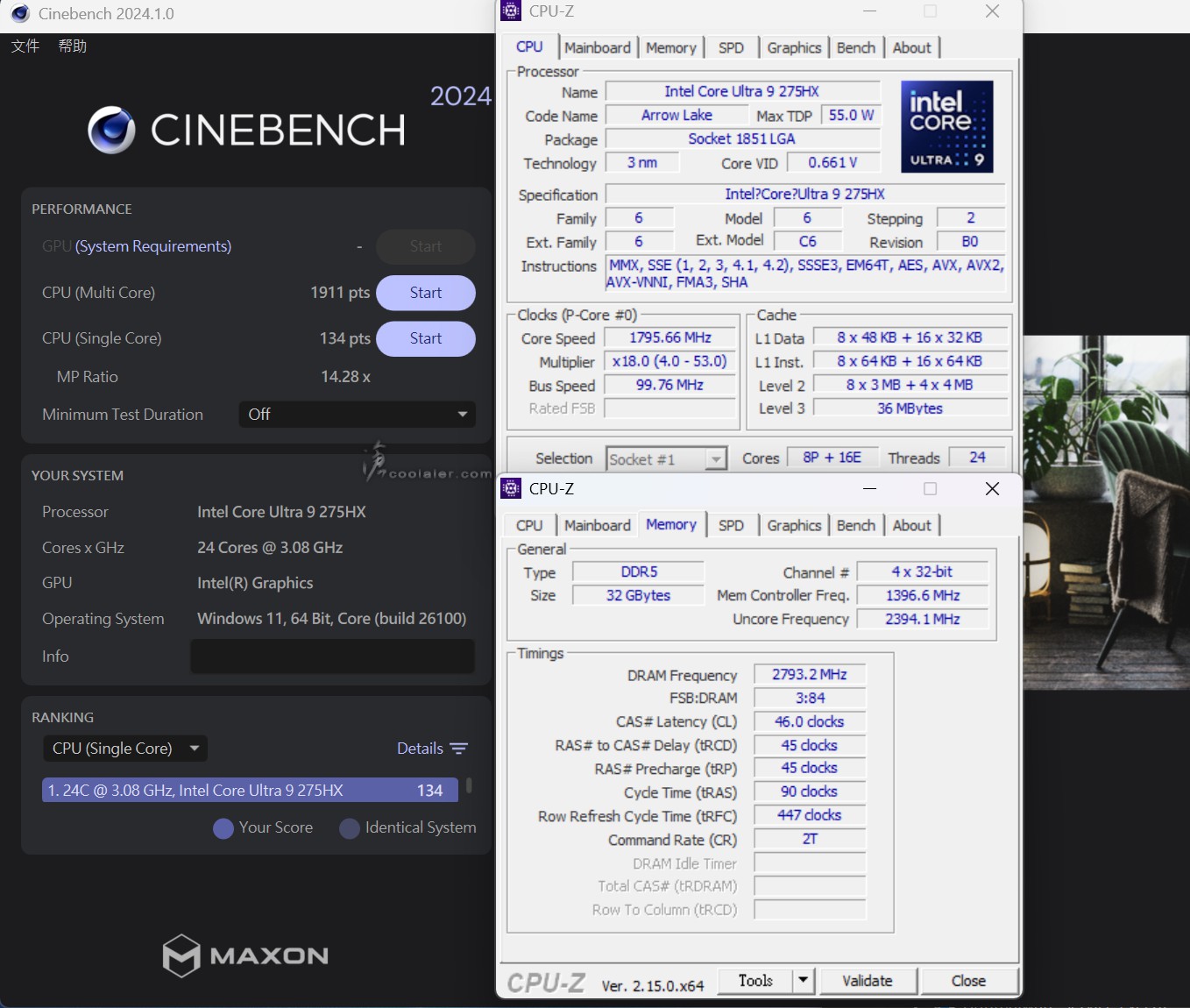Click the Code Name field "Arrow Lake"
The height and width of the screenshot is (1008, 1190).
pos(676,115)
